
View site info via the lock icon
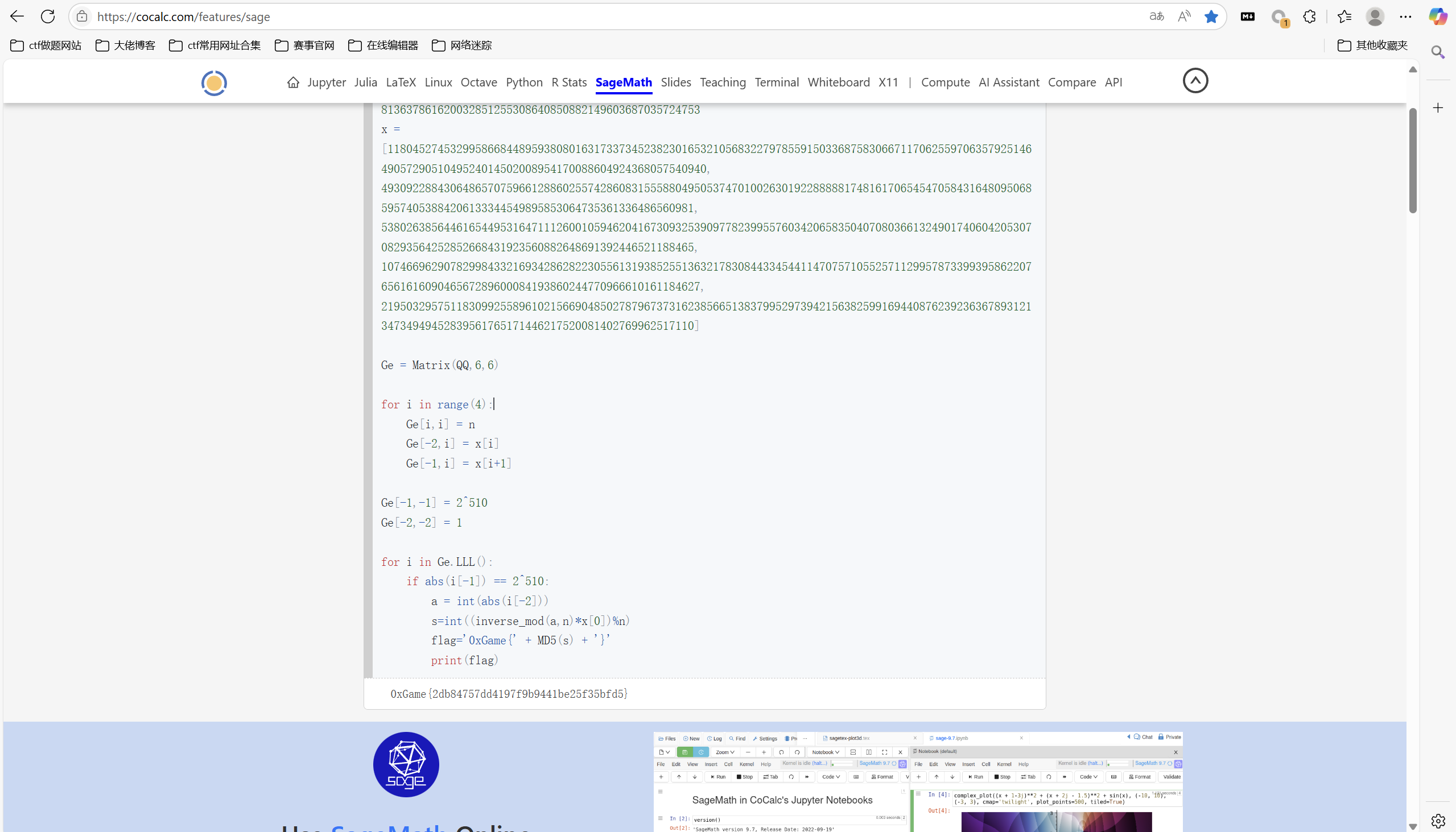(83, 16)
